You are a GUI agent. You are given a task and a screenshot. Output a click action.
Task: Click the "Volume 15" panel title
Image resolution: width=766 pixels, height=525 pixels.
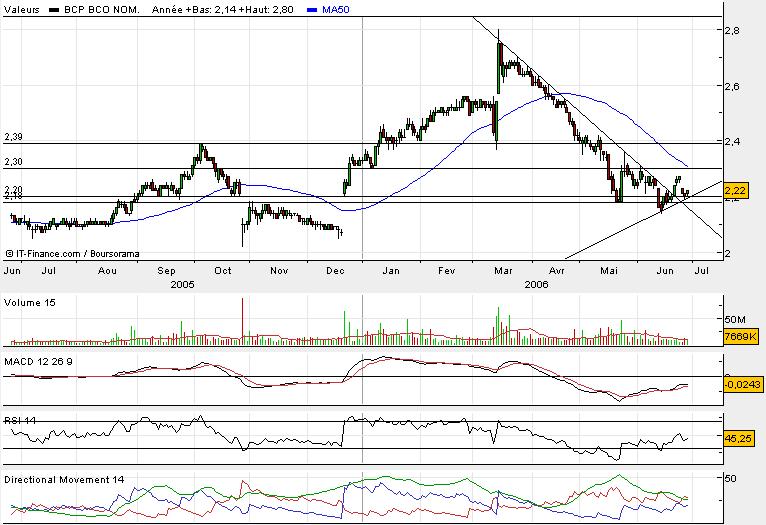pos(30,303)
